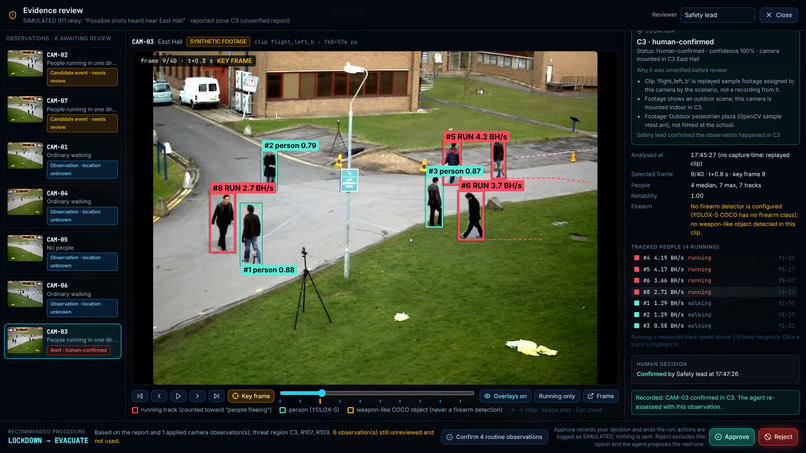Viewport: 806px width, 453px height.
Task: Click the CAM-02 Candidate event needs review badge
Action: tap(82, 77)
